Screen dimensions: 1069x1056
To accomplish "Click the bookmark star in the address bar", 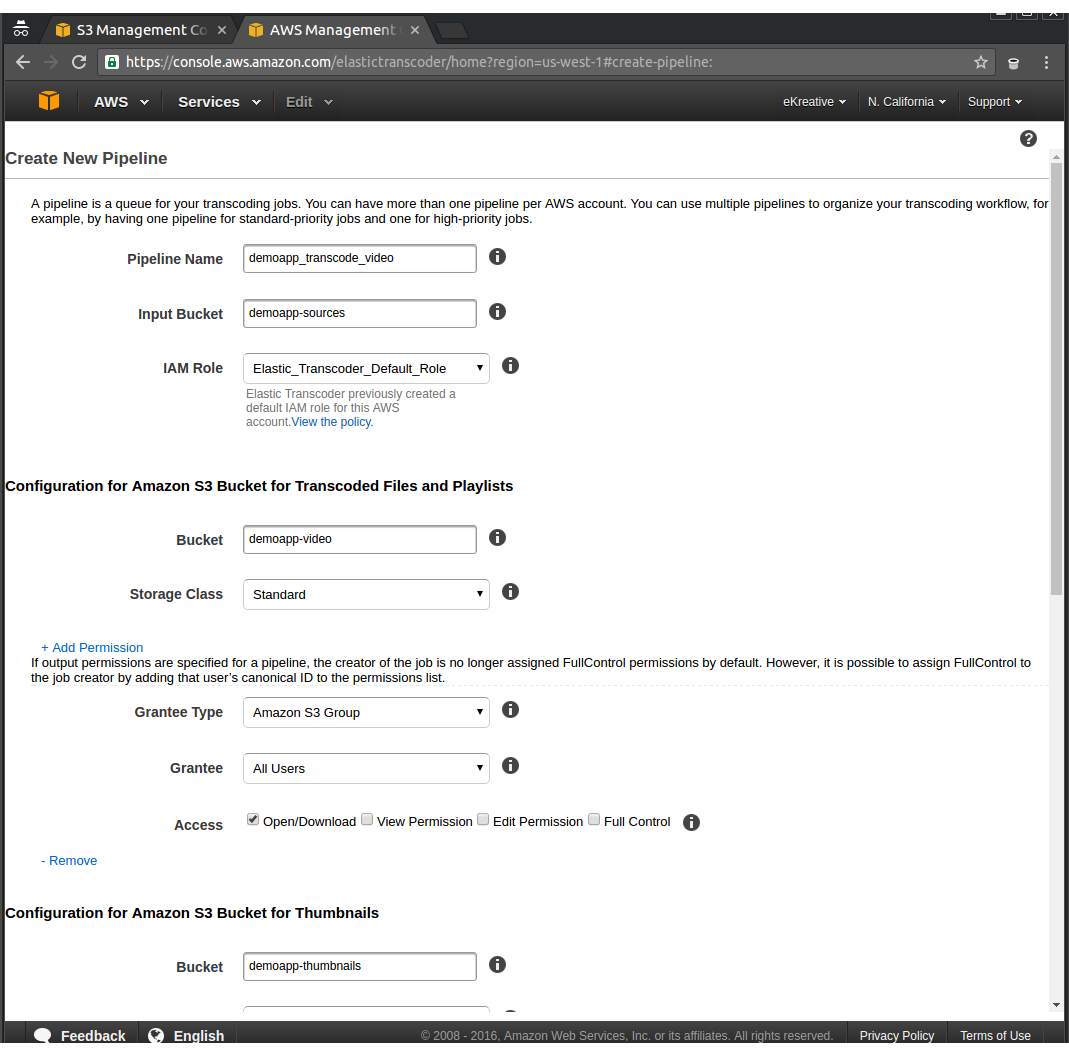I will point(980,62).
